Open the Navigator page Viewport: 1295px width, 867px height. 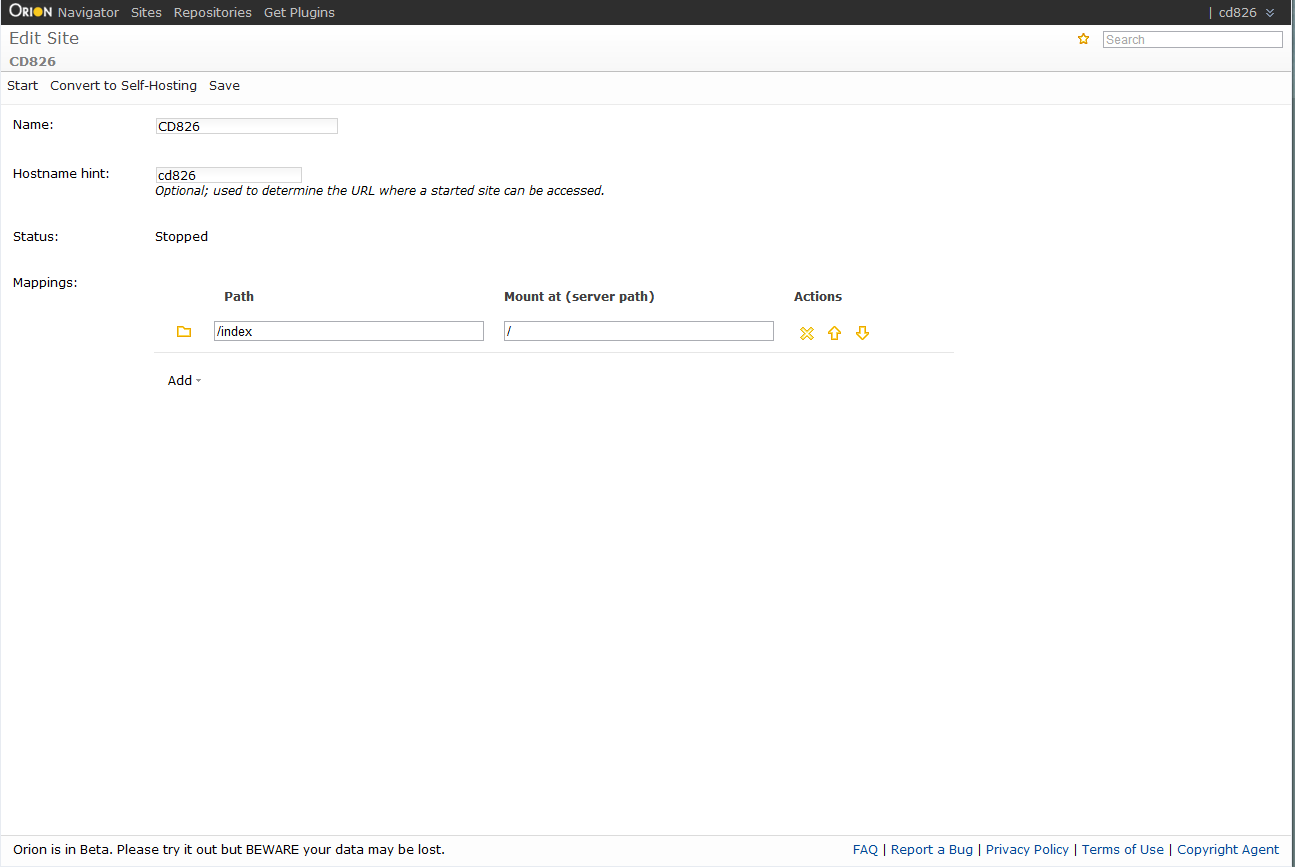(x=88, y=12)
